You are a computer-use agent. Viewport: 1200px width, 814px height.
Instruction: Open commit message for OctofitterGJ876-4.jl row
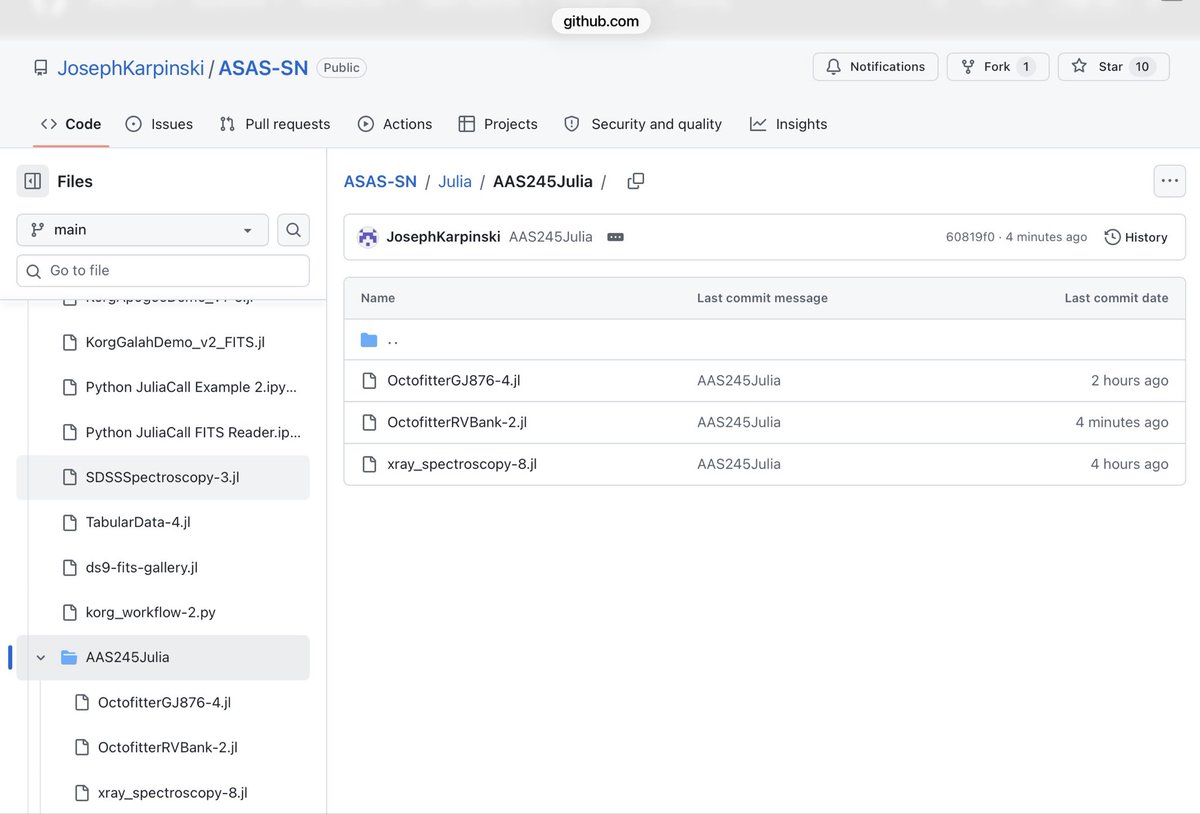coord(739,380)
